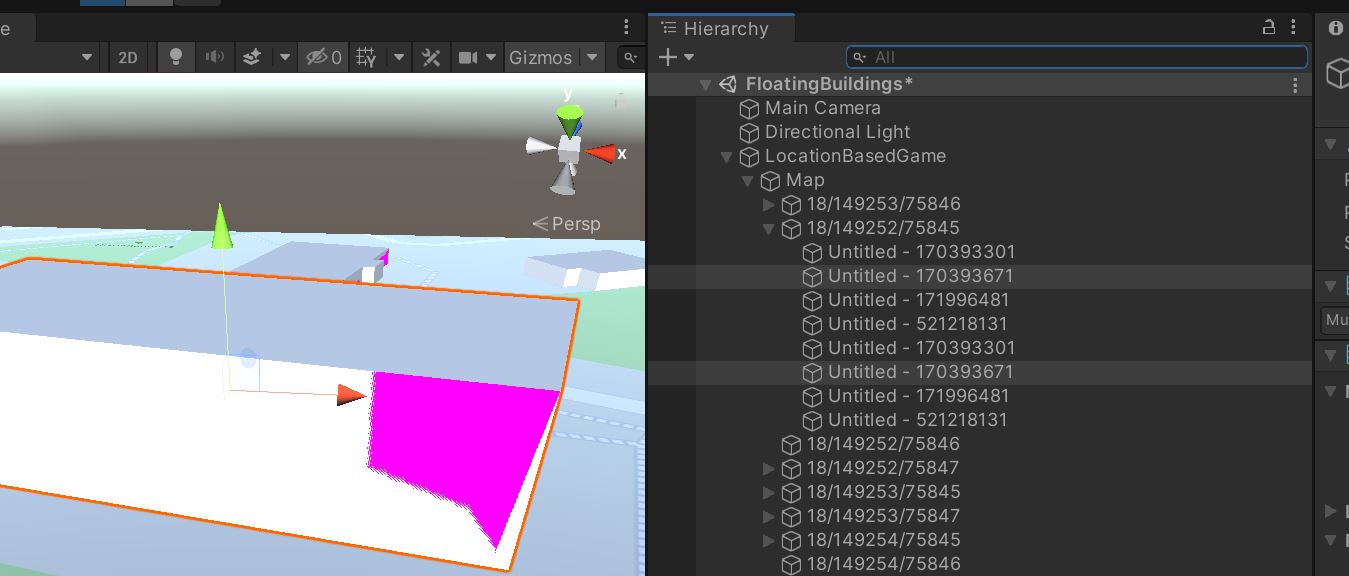Open the component tools icon
The image size is (1349, 576).
click(430, 57)
